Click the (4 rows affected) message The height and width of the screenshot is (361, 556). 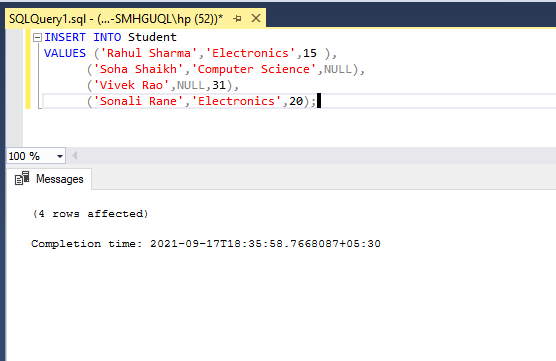click(90, 214)
